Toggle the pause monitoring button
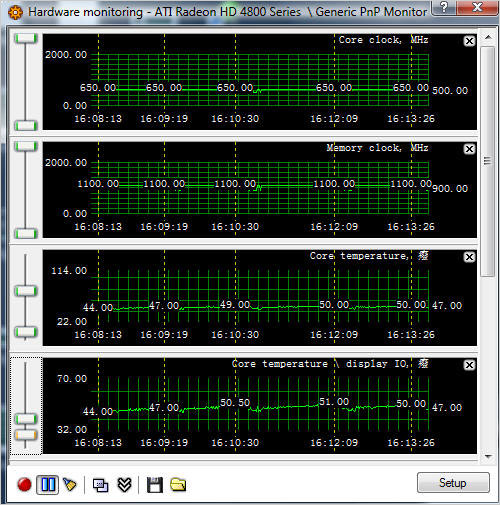Image resolution: width=500 pixels, height=505 pixels. (x=48, y=485)
